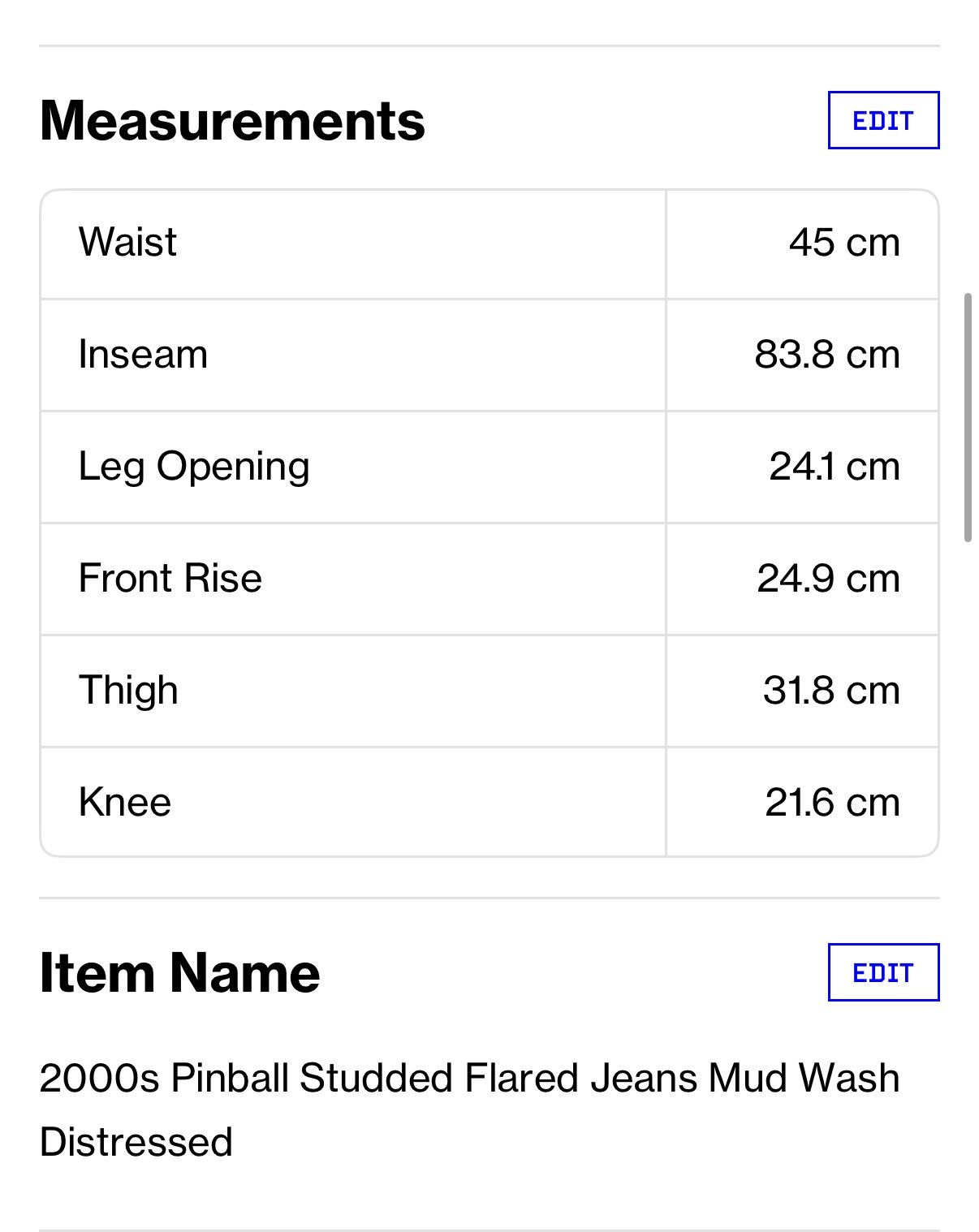
Task: Select the 45 cm waist value
Action: tap(844, 243)
